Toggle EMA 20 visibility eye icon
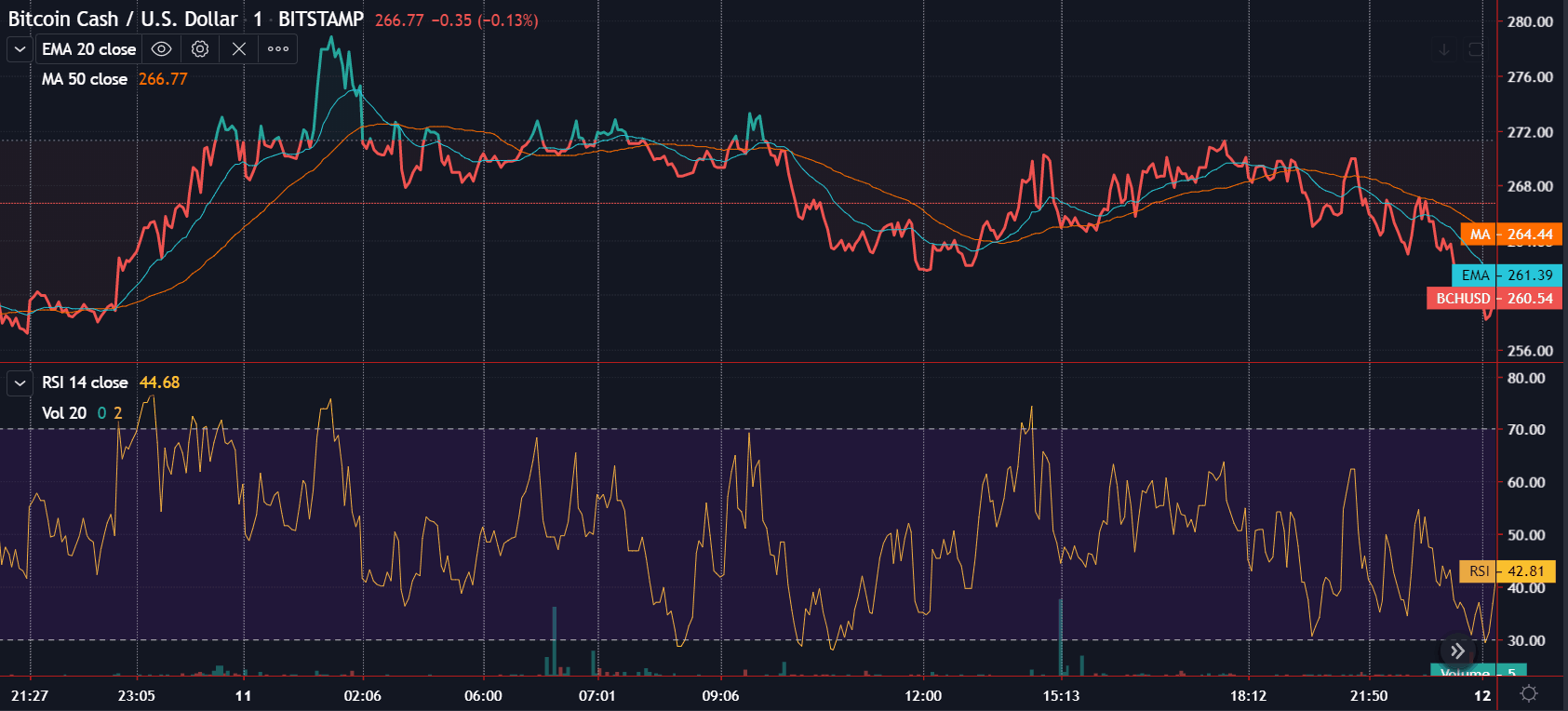Viewport: 1568px width, 711px height. click(x=161, y=49)
